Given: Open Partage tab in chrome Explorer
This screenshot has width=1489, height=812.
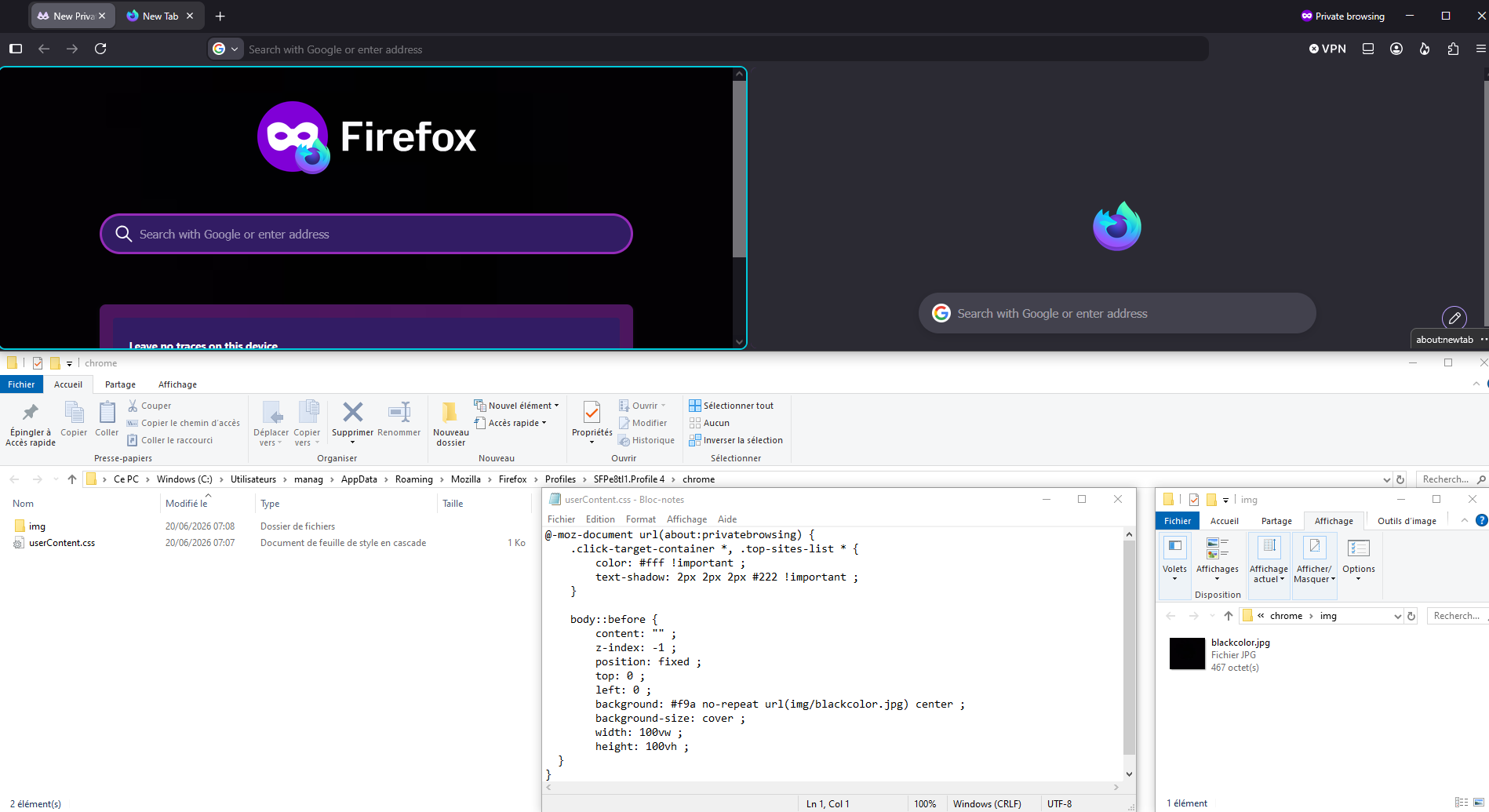Looking at the screenshot, I should pos(120,384).
